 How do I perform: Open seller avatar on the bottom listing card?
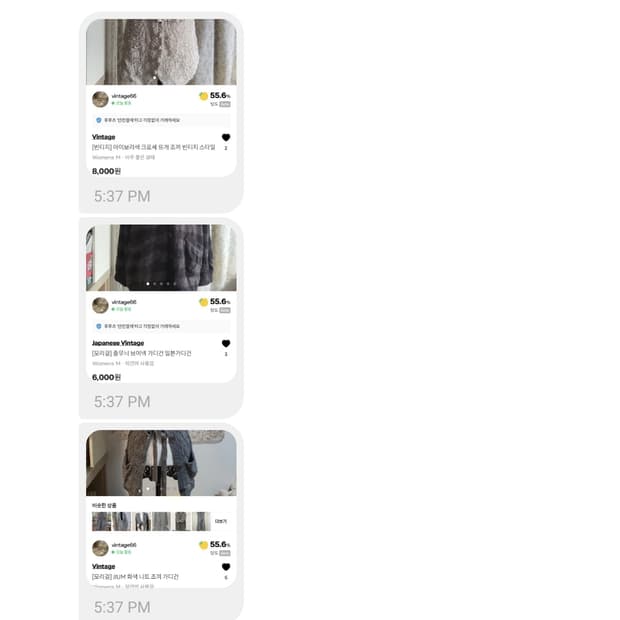[x=100, y=548]
